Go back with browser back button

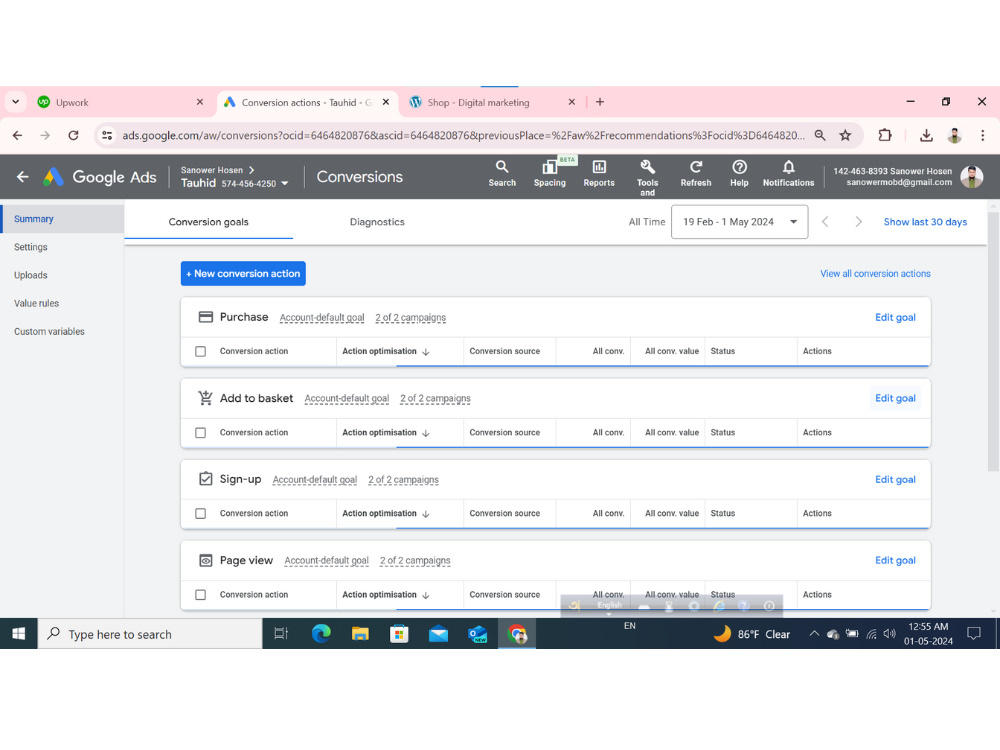pos(17,135)
